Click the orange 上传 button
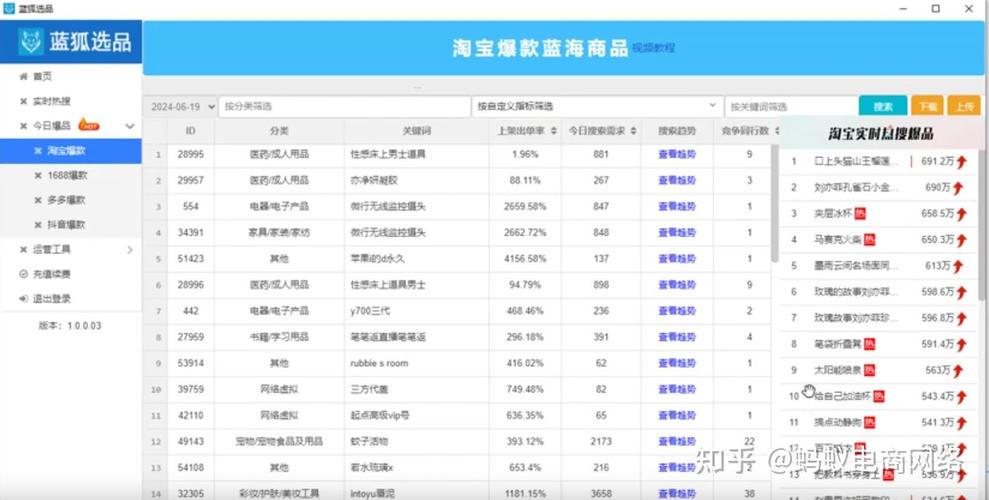989x500 pixels. pyautogui.click(x=964, y=107)
